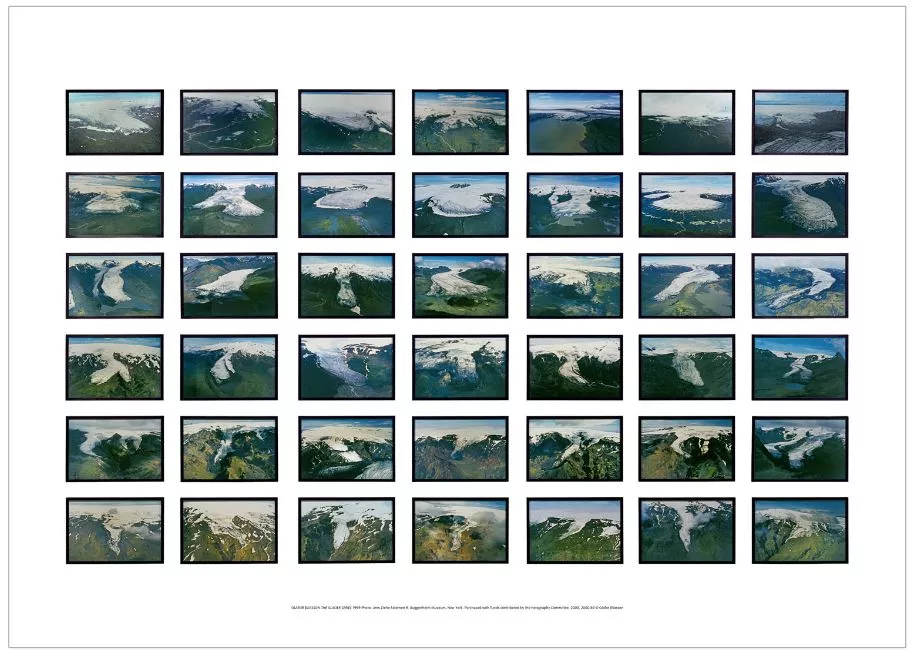Screen dimensions: 912x653
Task: Open the second photo in the top row
Action: click(228, 120)
